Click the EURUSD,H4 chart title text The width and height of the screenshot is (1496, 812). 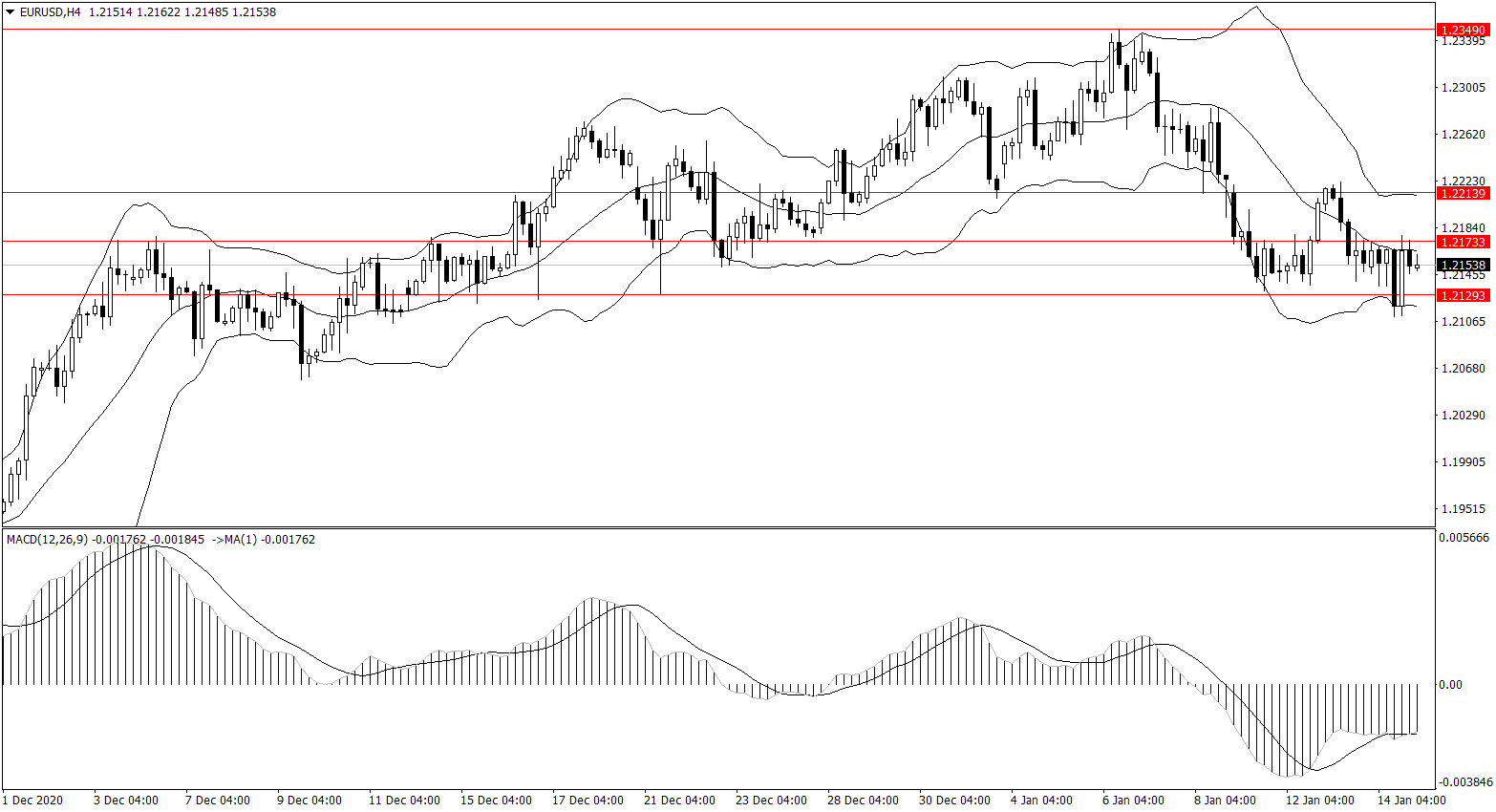coord(51,12)
